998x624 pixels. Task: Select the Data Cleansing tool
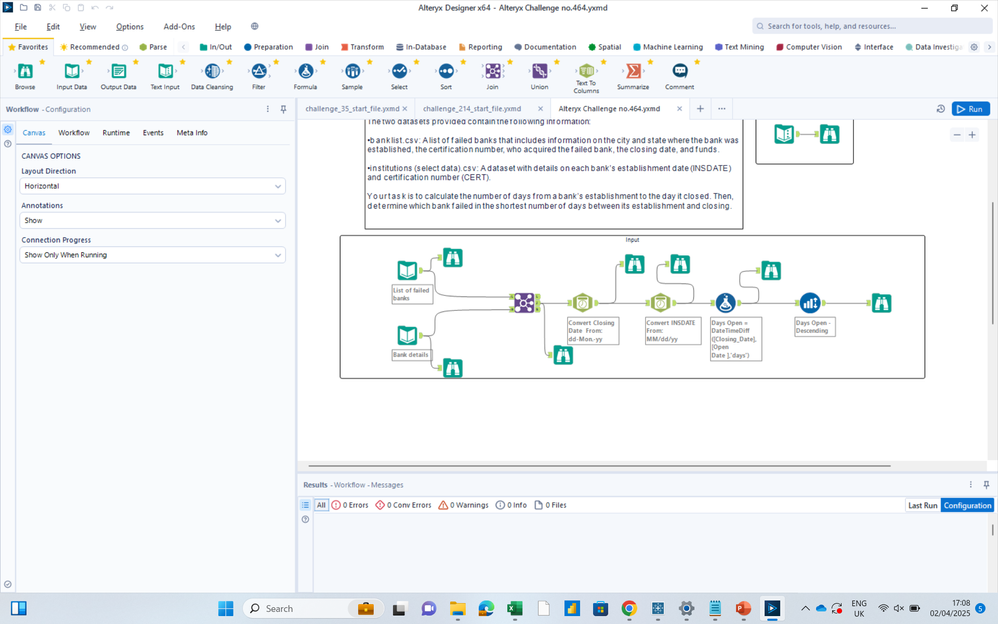tap(211, 73)
